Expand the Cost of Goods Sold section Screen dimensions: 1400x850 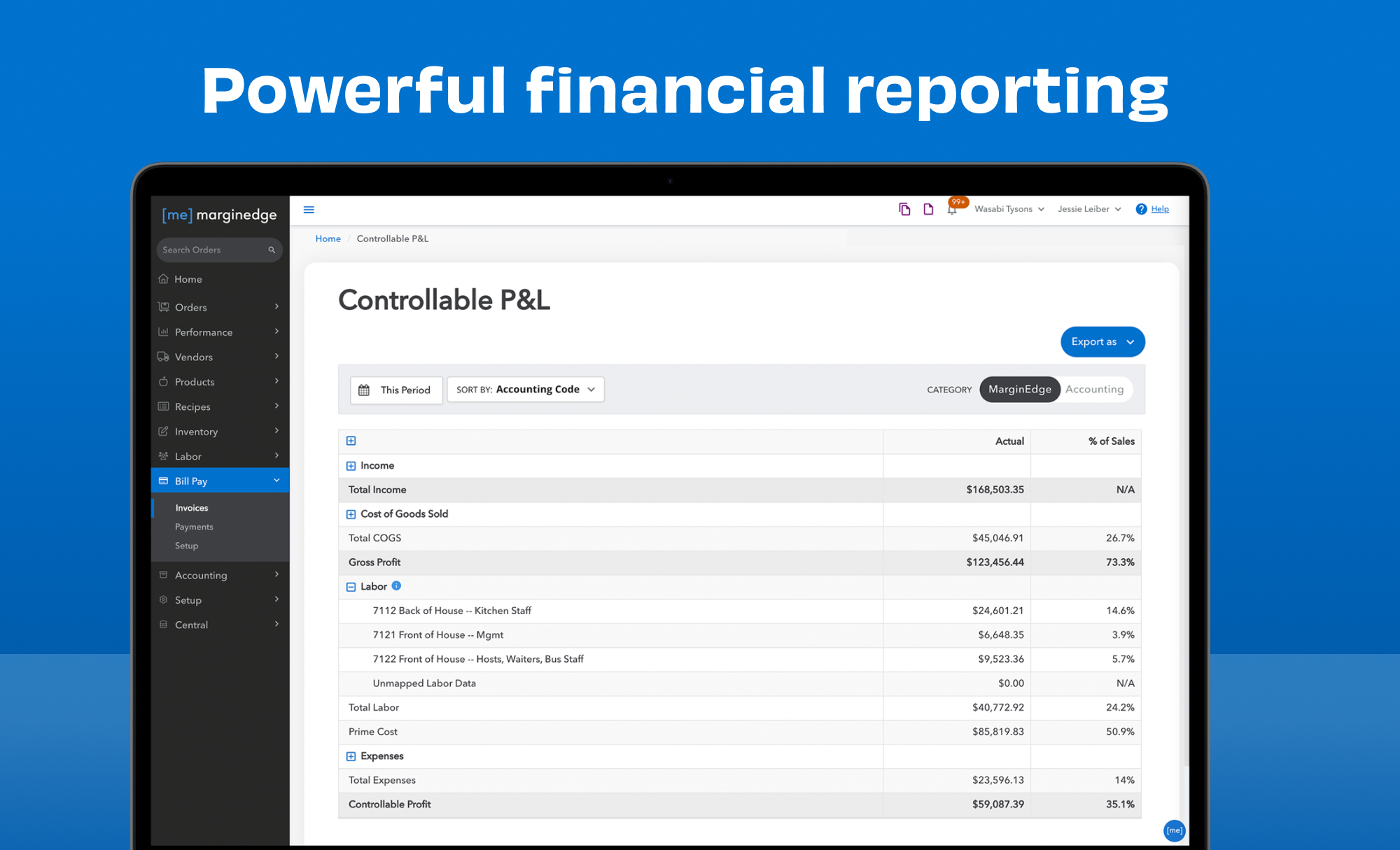[351, 514]
